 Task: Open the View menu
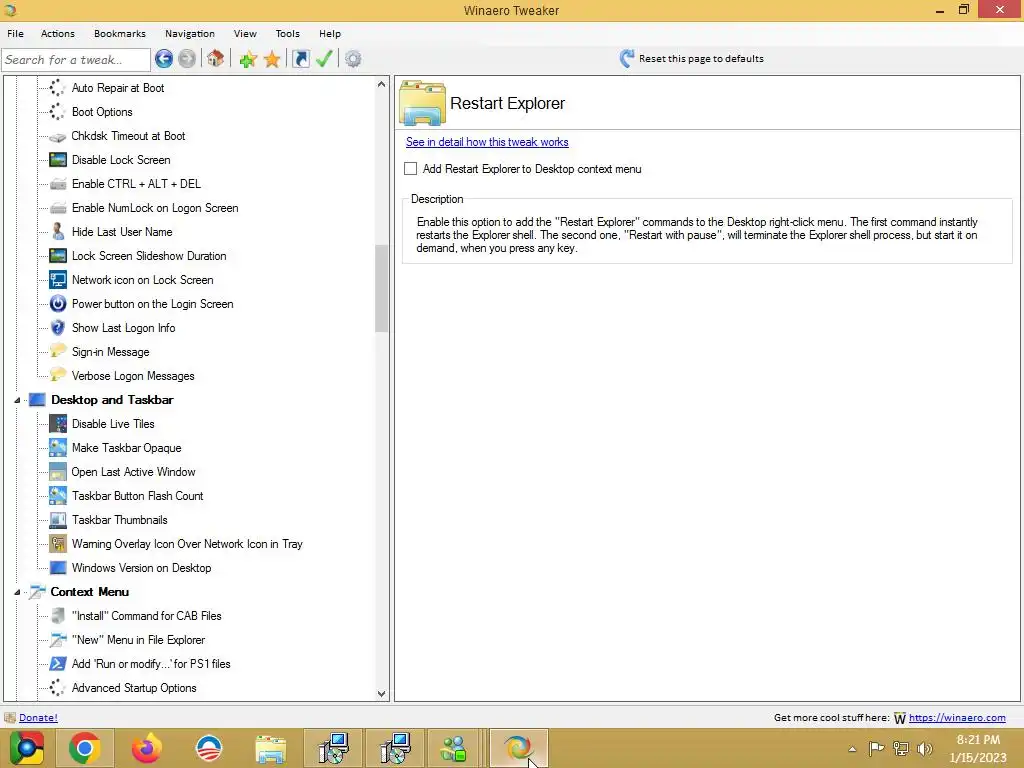click(245, 33)
